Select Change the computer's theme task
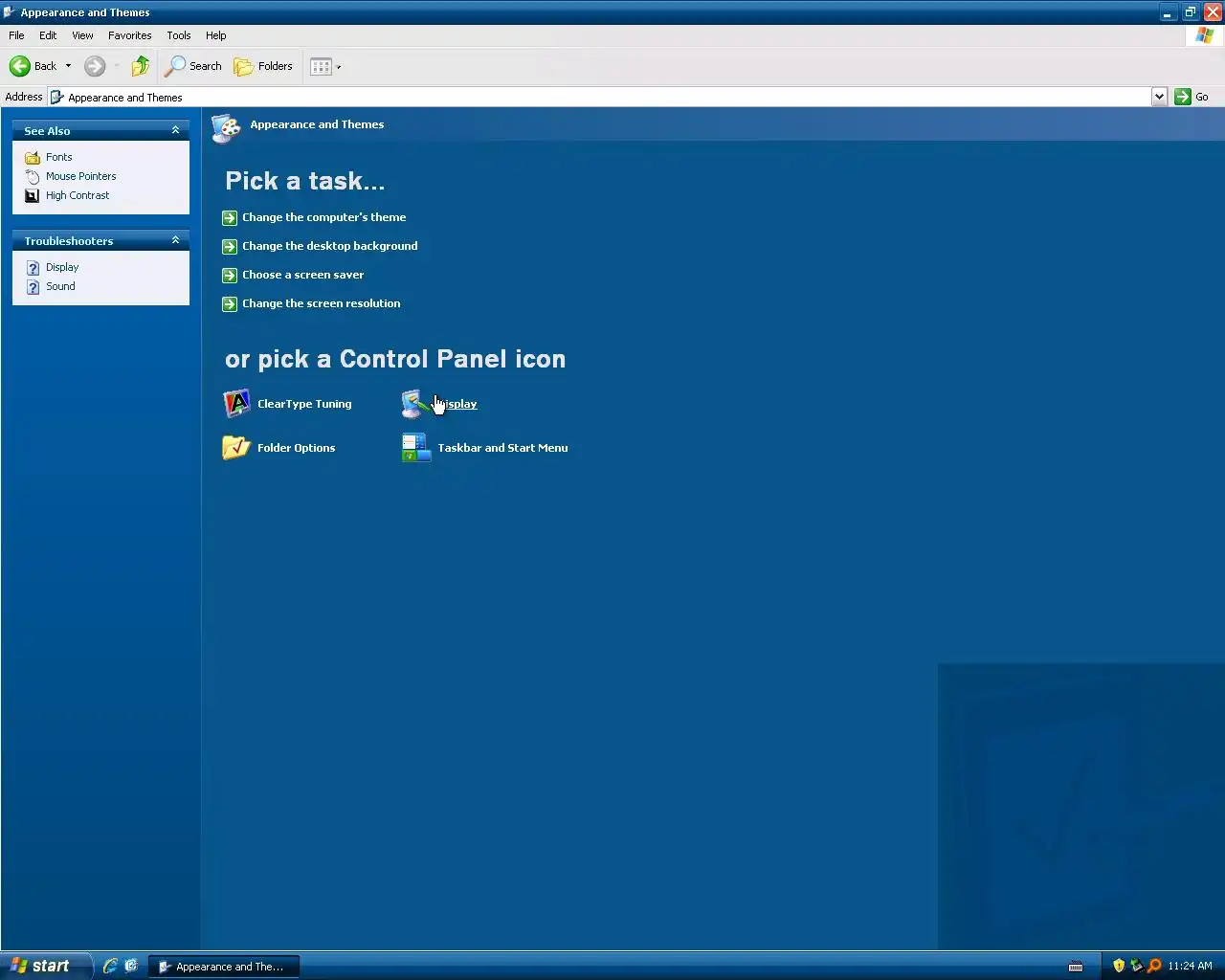The image size is (1225, 980). tap(323, 217)
